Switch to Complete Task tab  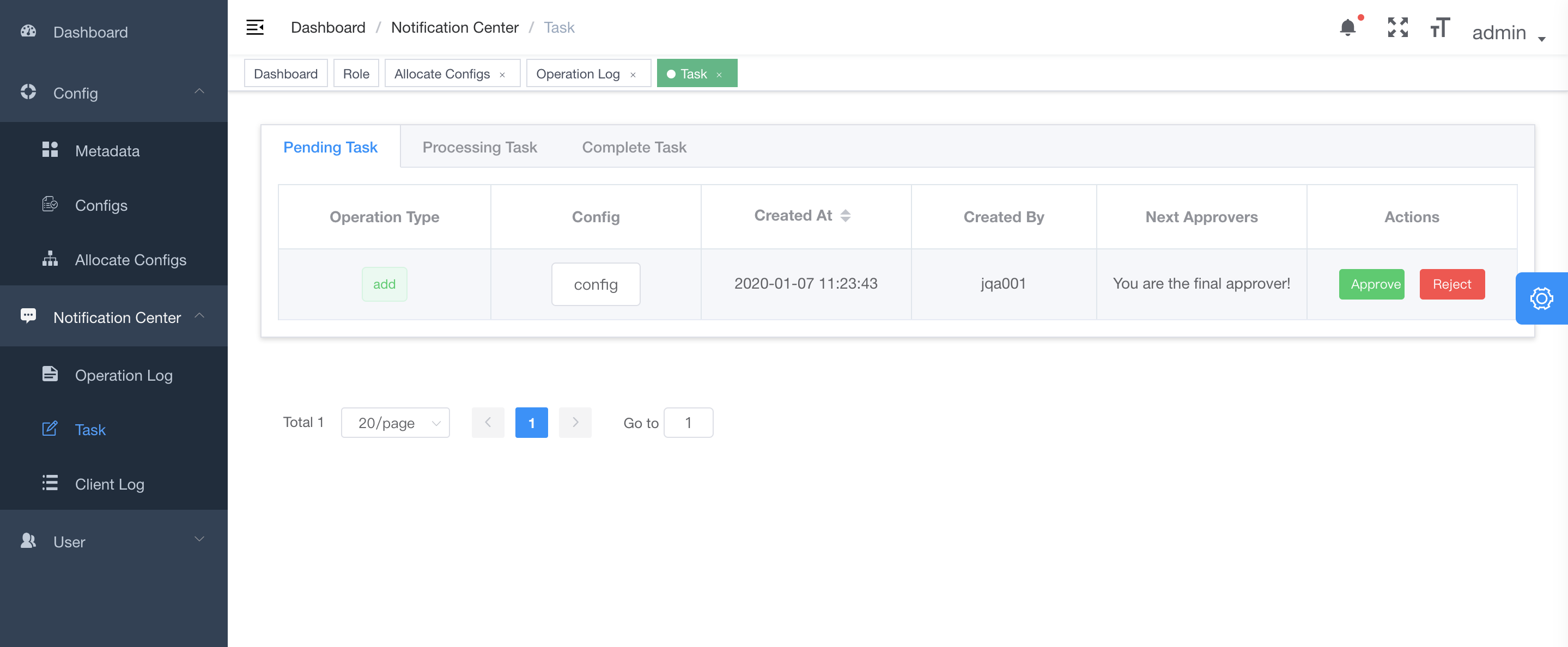(x=634, y=147)
